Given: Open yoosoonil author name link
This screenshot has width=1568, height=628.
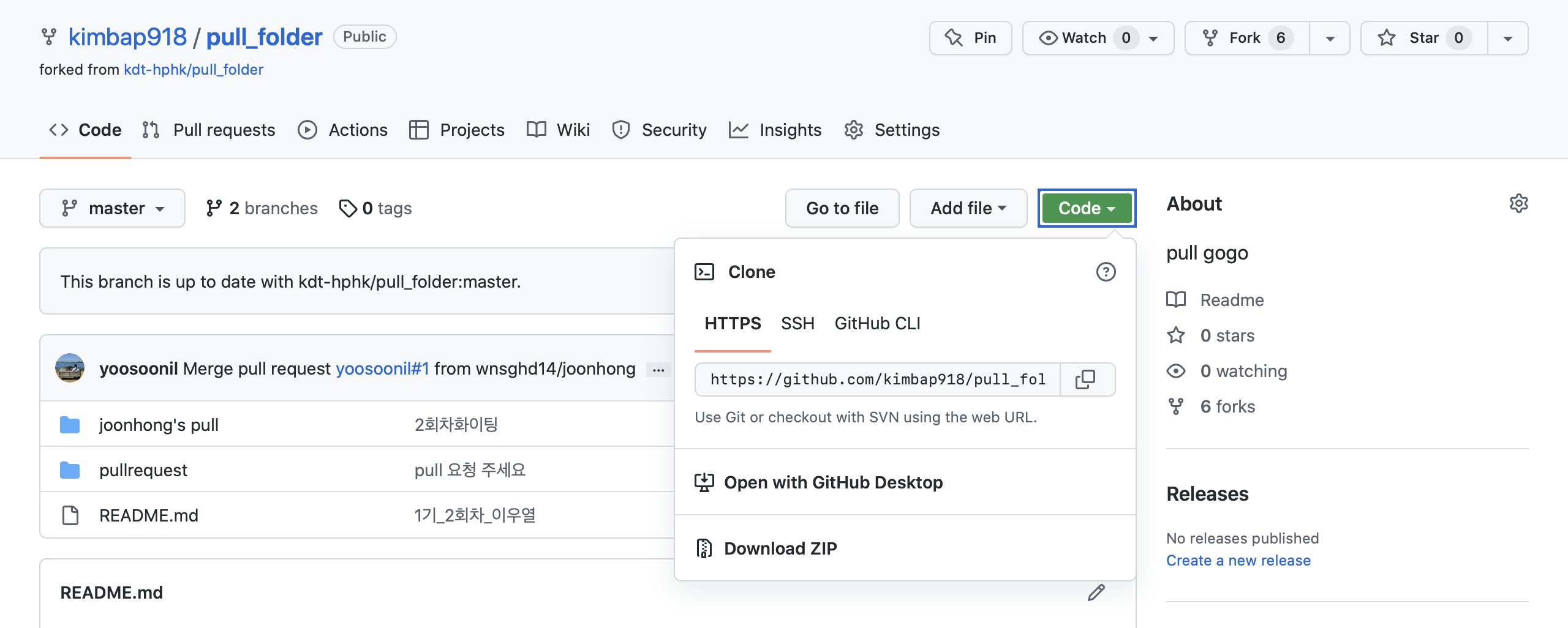Looking at the screenshot, I should [x=138, y=368].
